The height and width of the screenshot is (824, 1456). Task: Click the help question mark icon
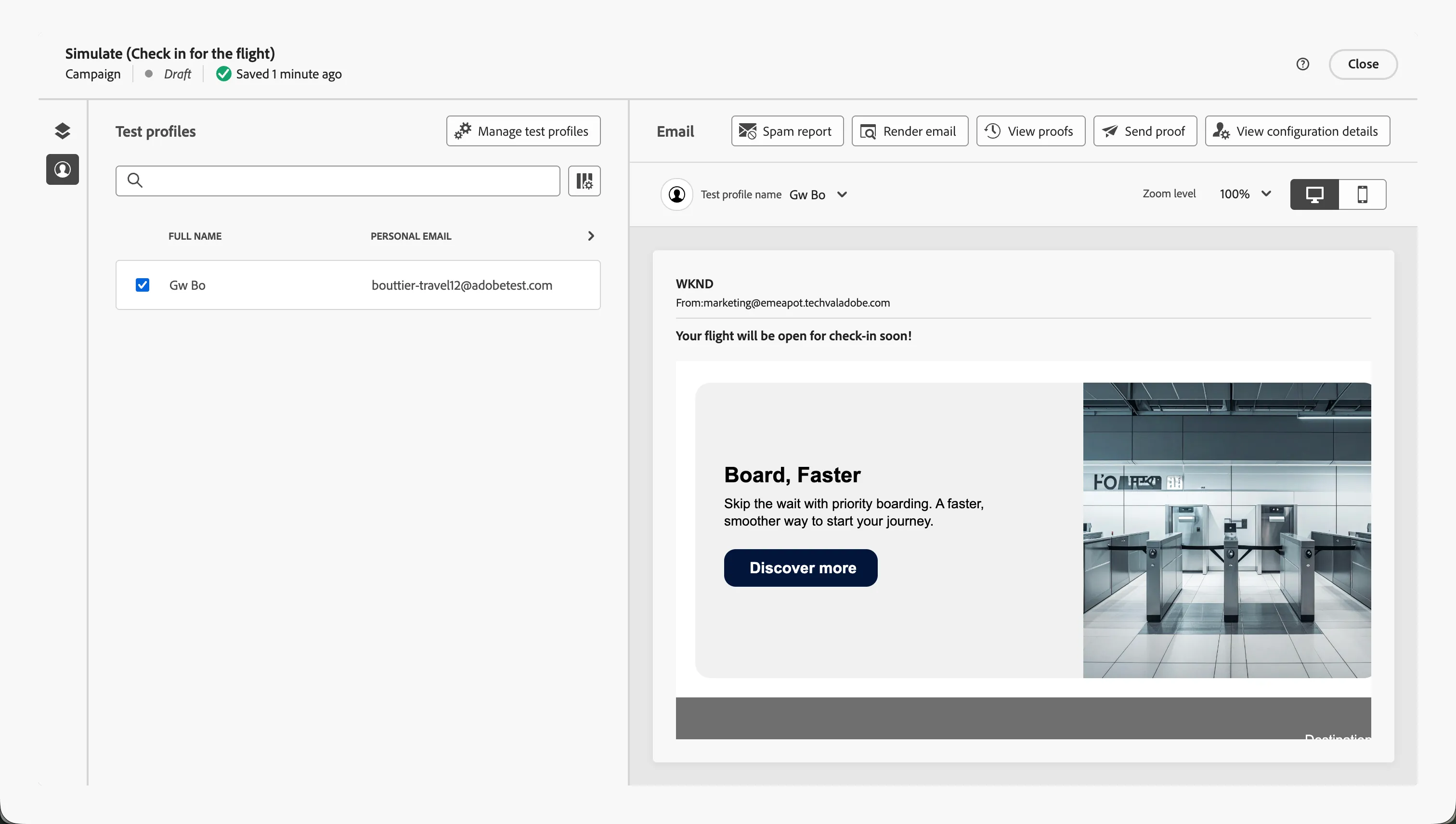pyautogui.click(x=1302, y=64)
